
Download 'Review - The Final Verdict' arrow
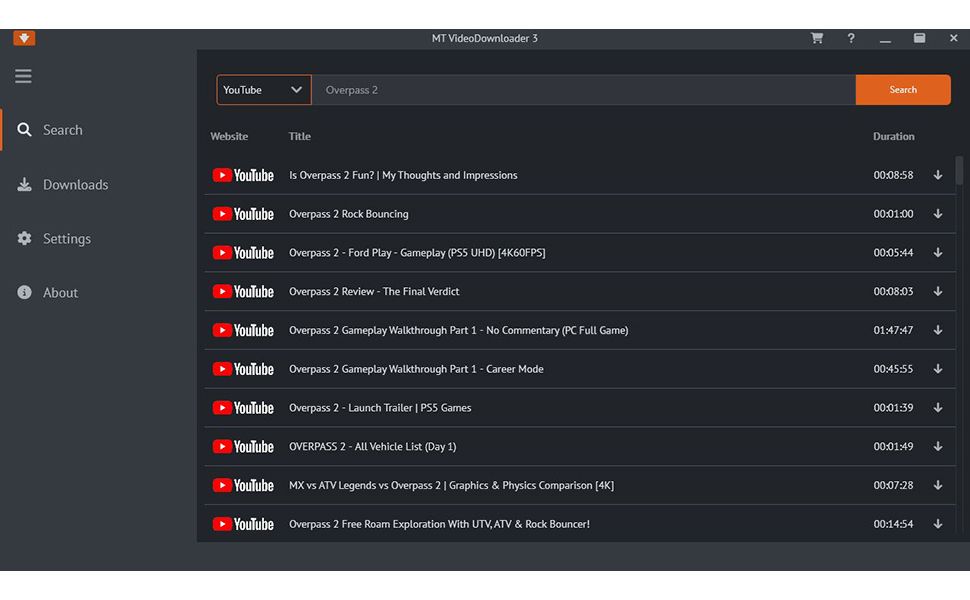(938, 291)
